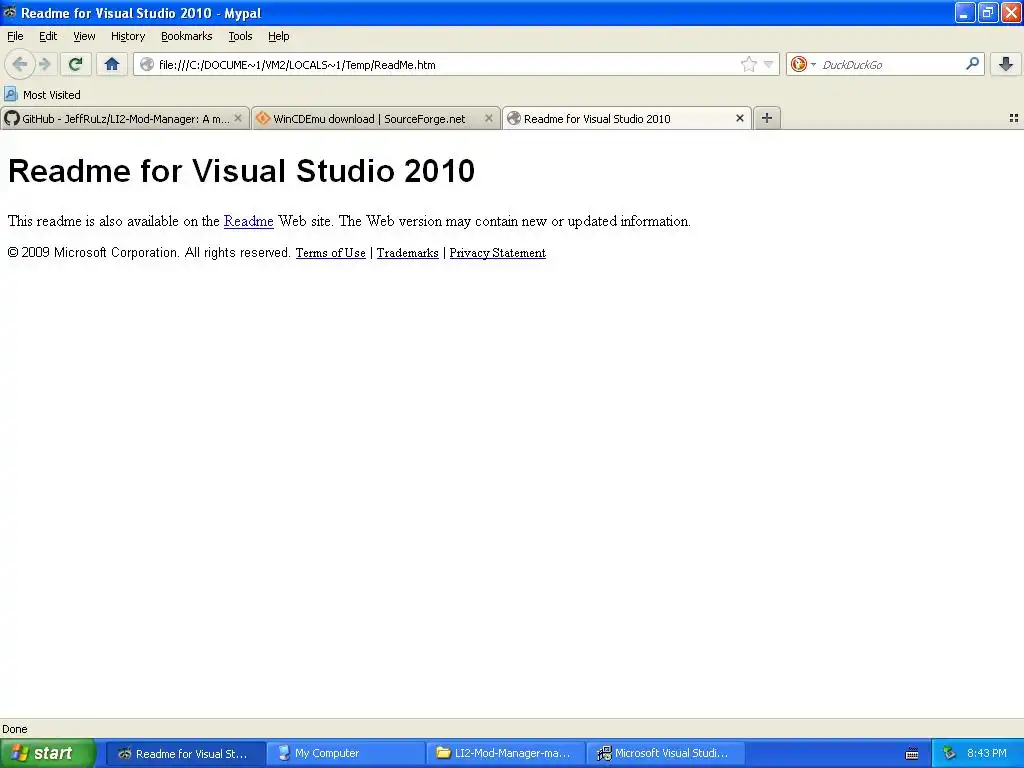The image size is (1024, 768).
Task: Close the GitHub LI2-Mod-Manager tab
Action: tap(238, 118)
